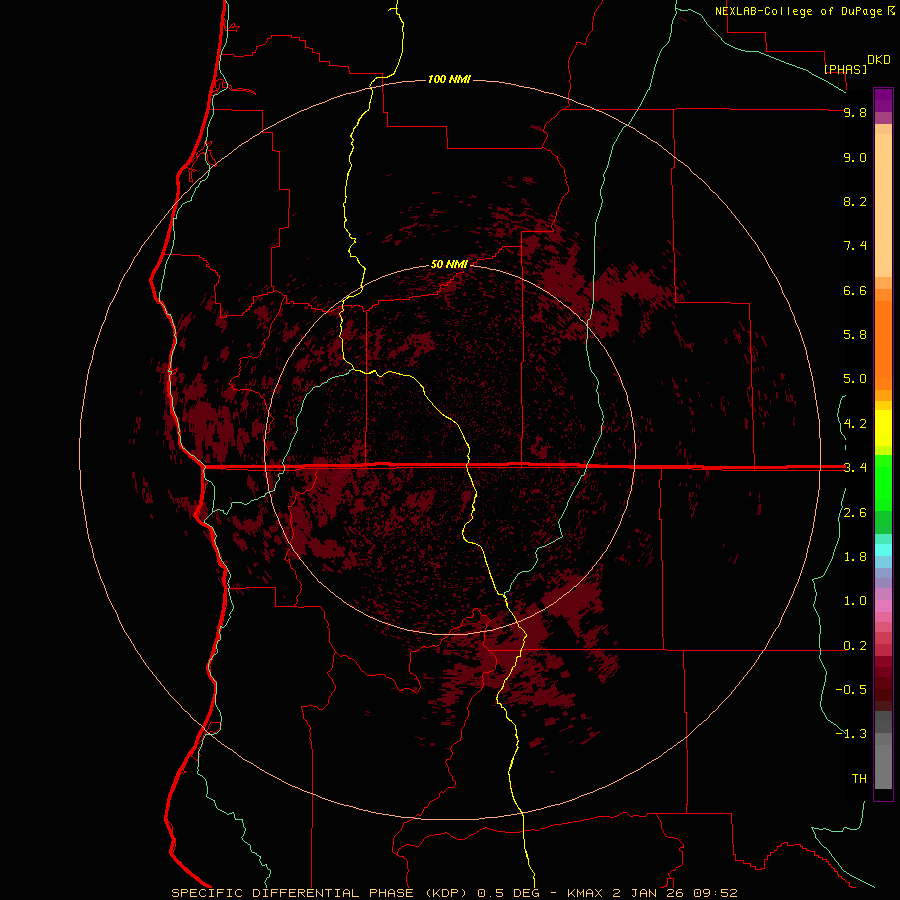900x900 pixels.
Task: Click the 6.6 value on color scale
Action: click(855, 290)
